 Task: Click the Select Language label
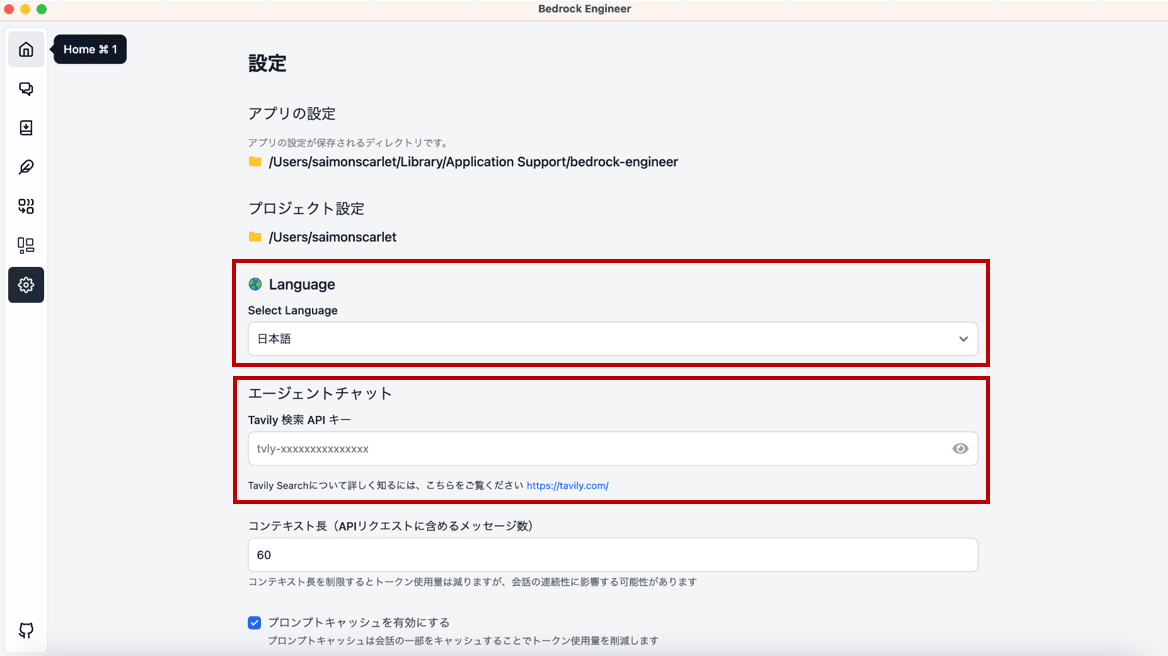pos(293,311)
